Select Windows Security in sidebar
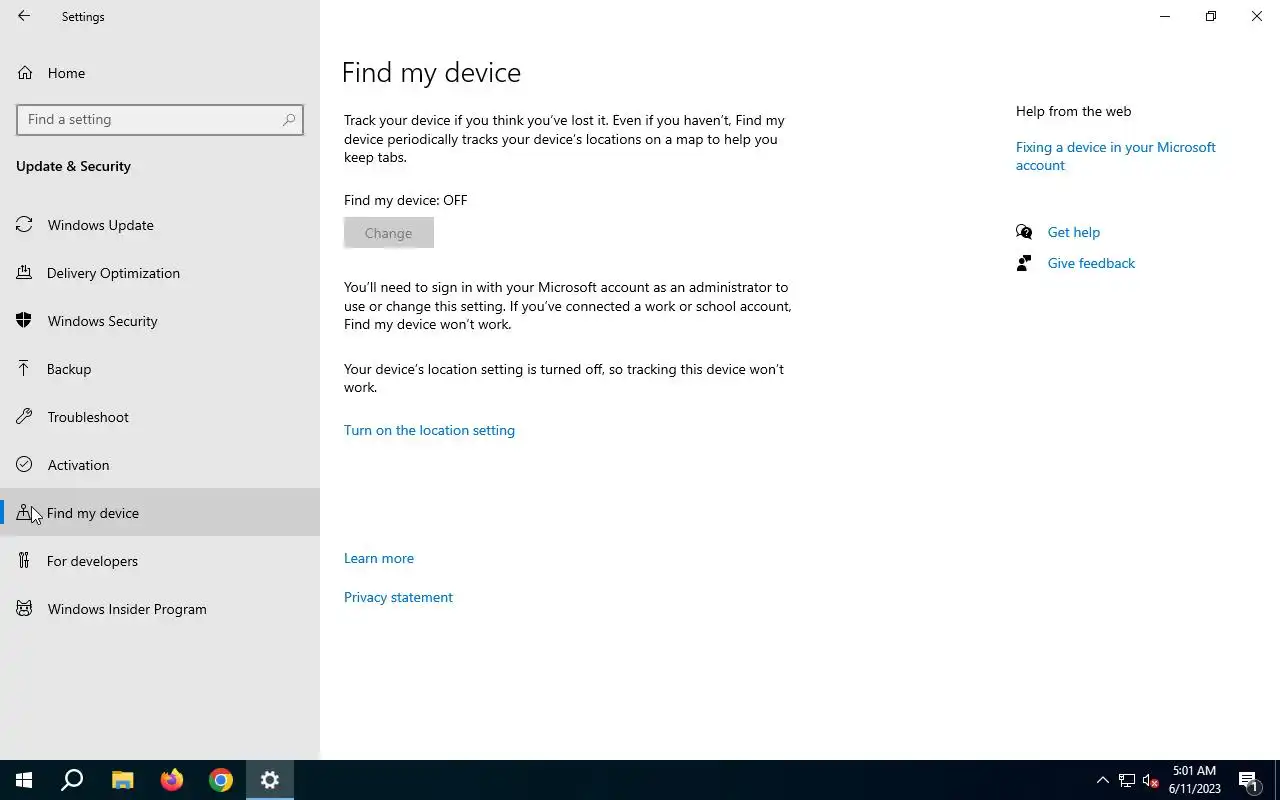The height and width of the screenshot is (800, 1280). (160, 321)
